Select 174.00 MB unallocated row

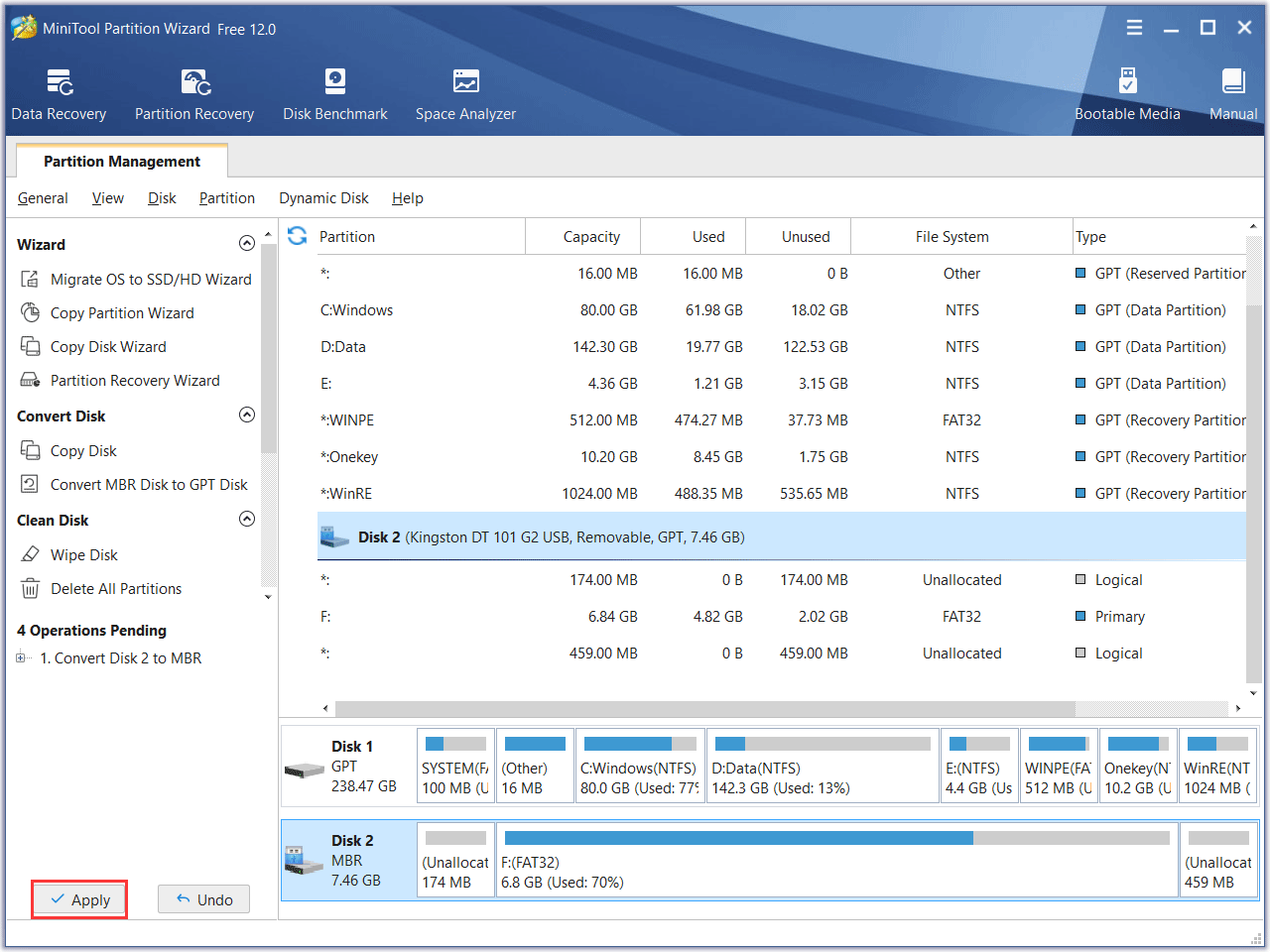781,580
